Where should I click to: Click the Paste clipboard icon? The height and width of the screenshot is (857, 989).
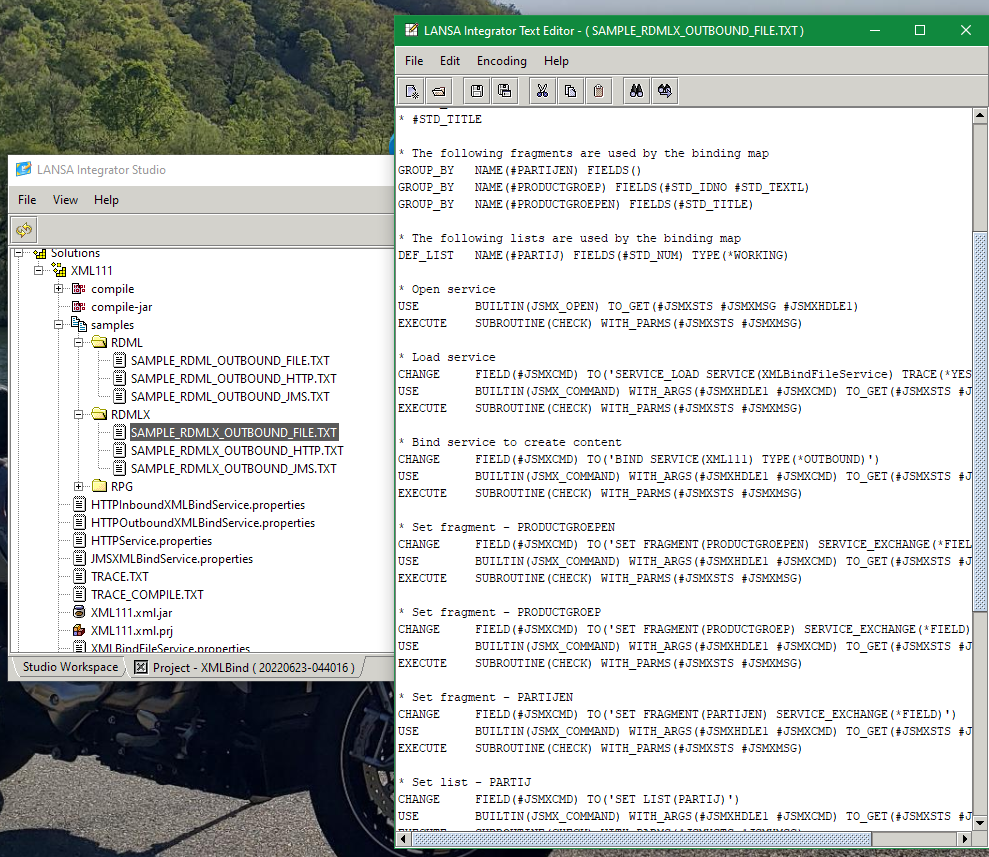(598, 91)
